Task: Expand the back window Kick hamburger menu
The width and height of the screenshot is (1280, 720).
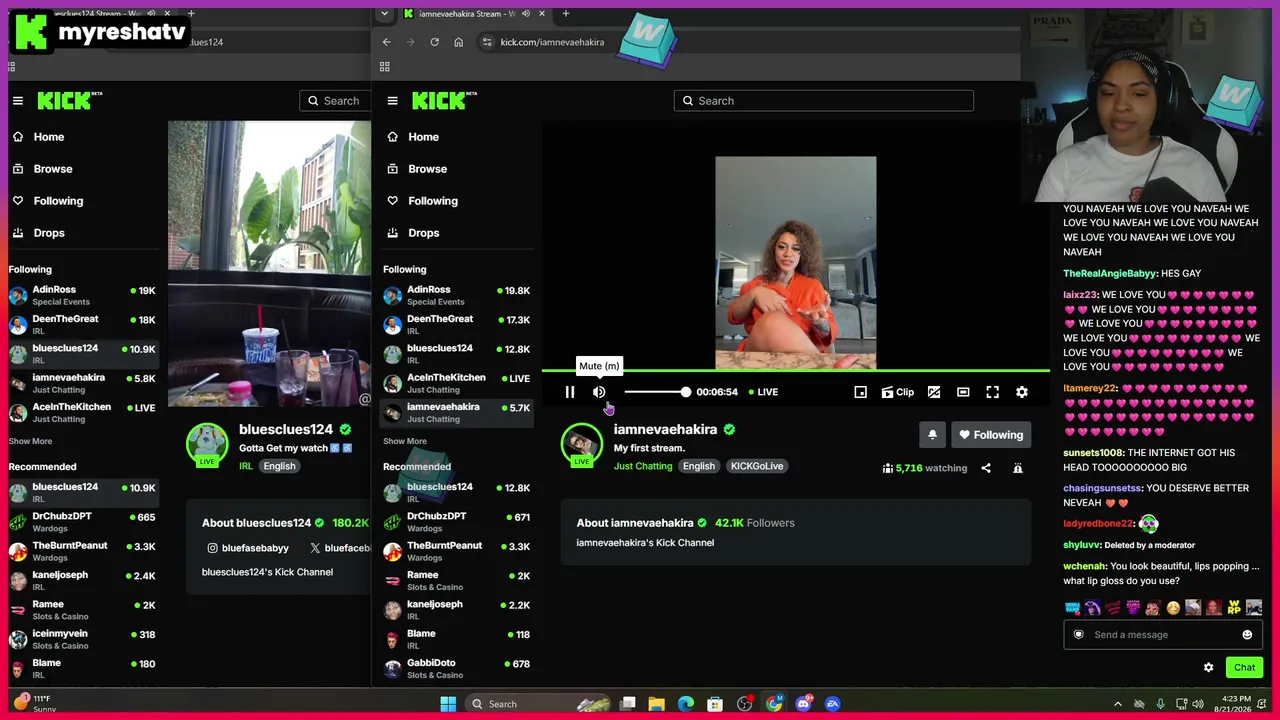Action: click(18, 101)
